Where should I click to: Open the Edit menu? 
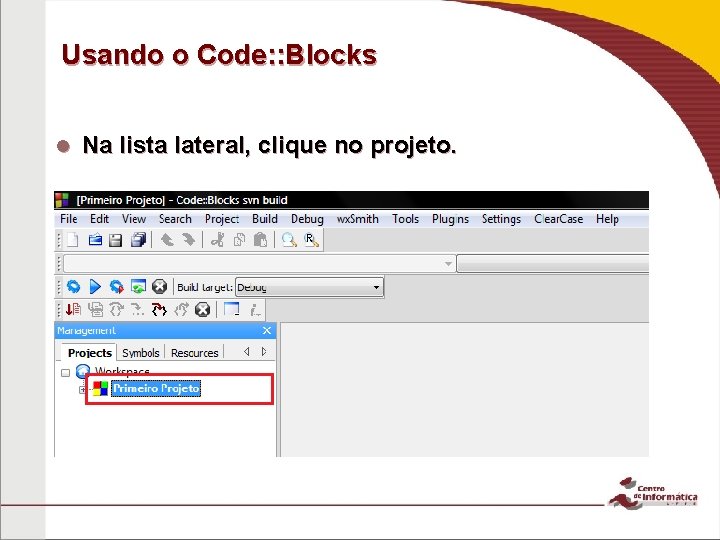(99, 219)
